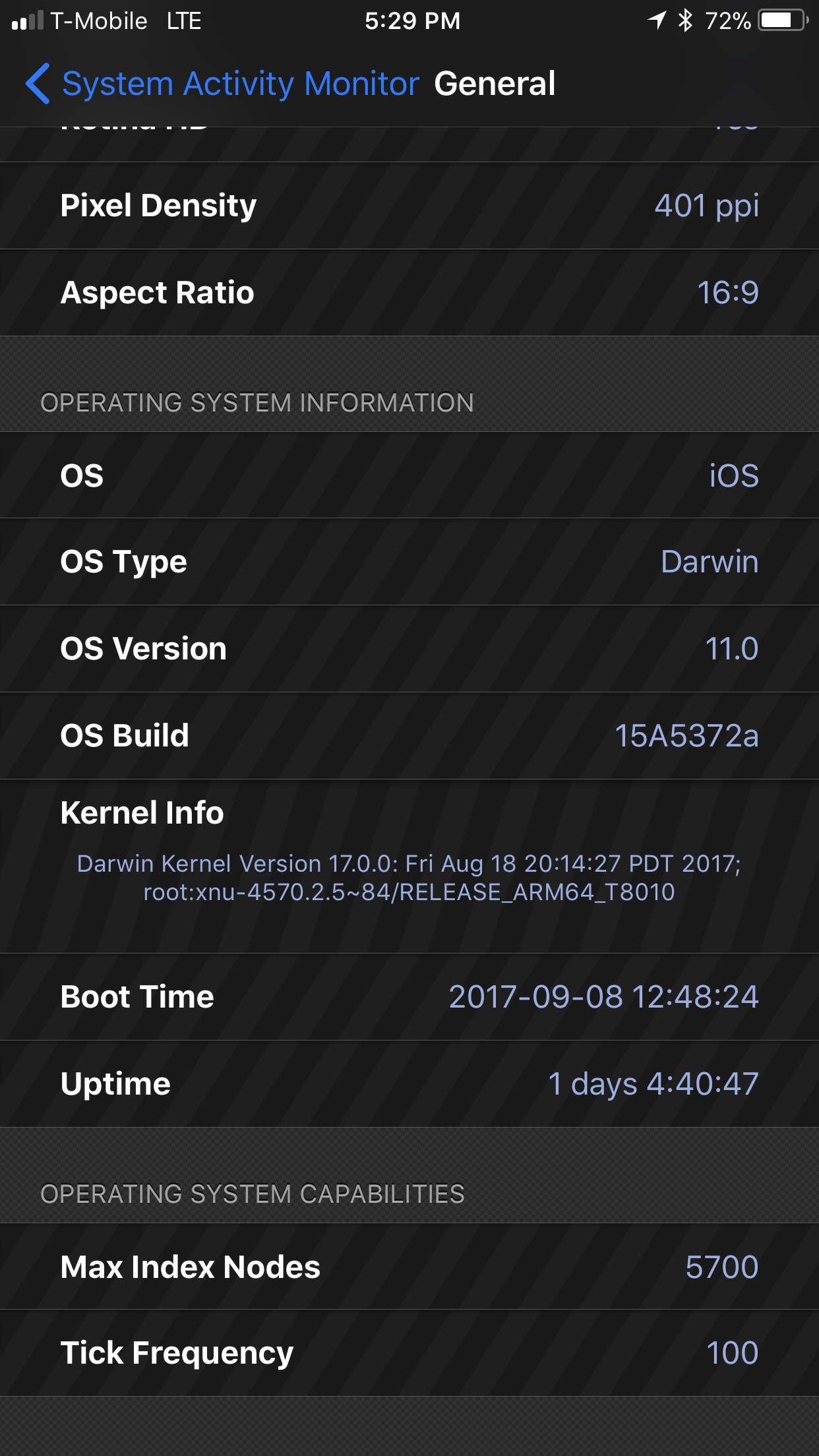
Task: Select the Pixel Density row
Action: [x=409, y=206]
